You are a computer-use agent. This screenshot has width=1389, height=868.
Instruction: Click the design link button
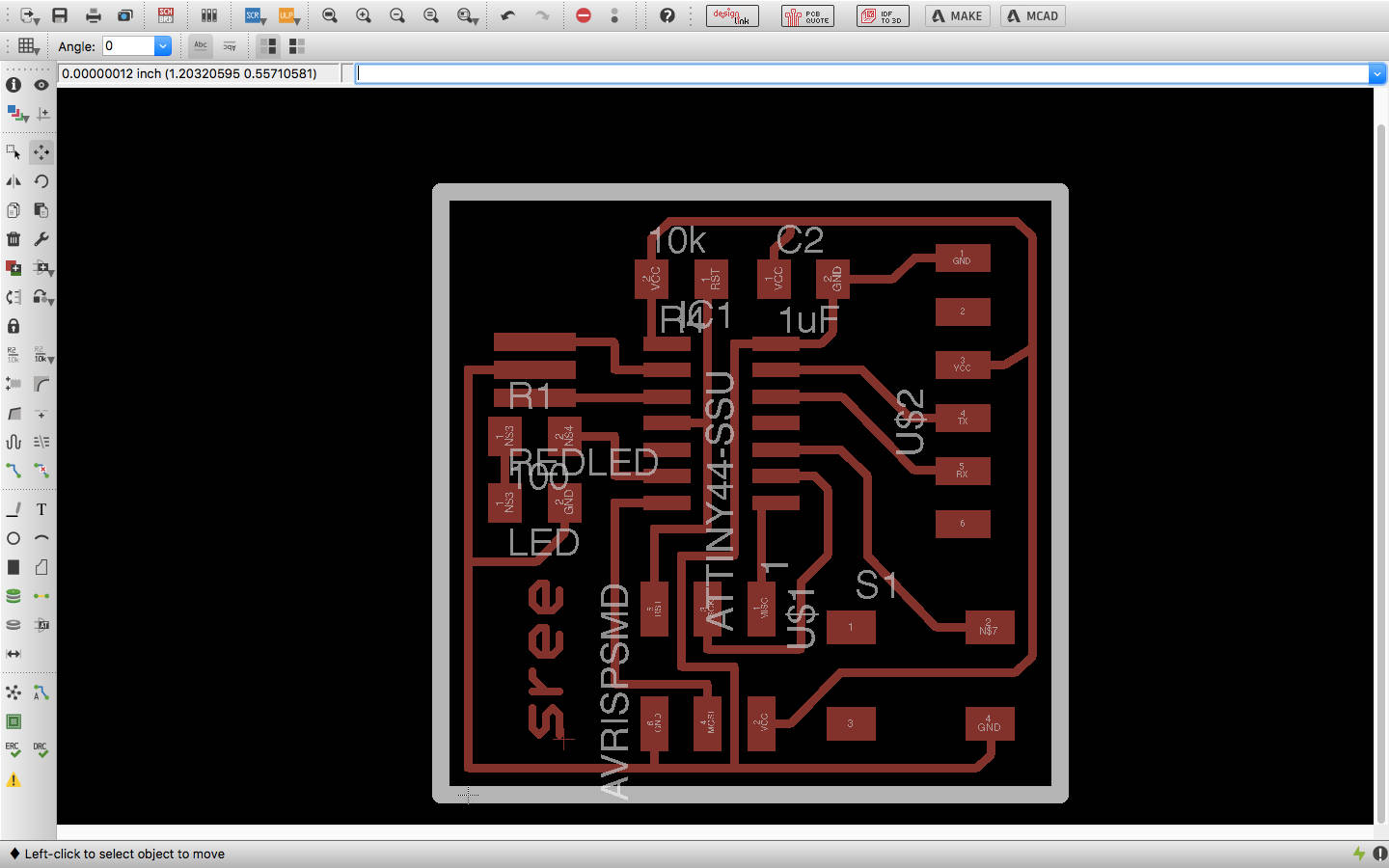pos(732,15)
